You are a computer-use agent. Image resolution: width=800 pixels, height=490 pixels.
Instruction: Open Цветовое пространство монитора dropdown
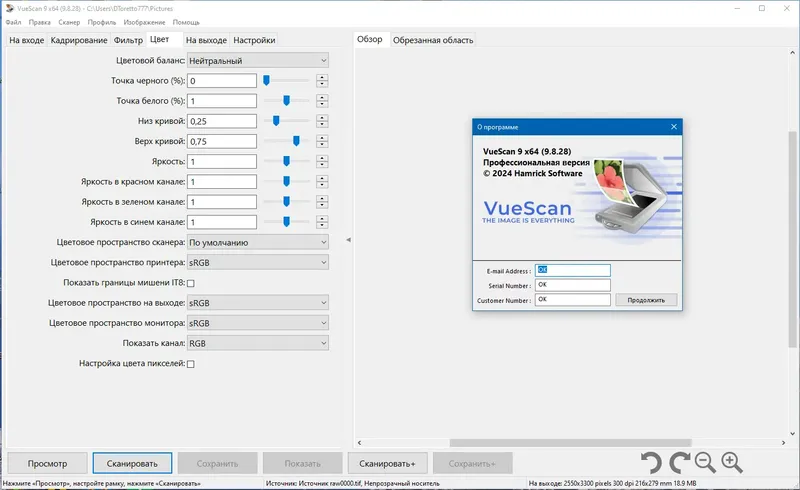258,323
